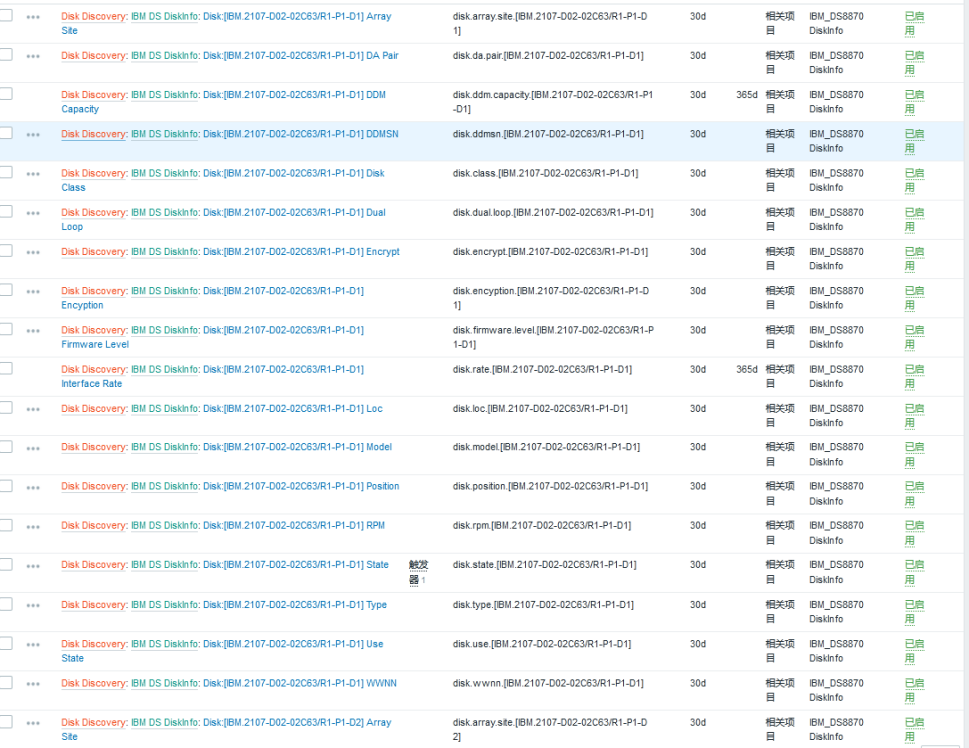Click the key text disk.type.[IBM.2107-D02-02C63/R1-P1-D1]
Viewport: 969px width, 748px height.
(x=543, y=605)
